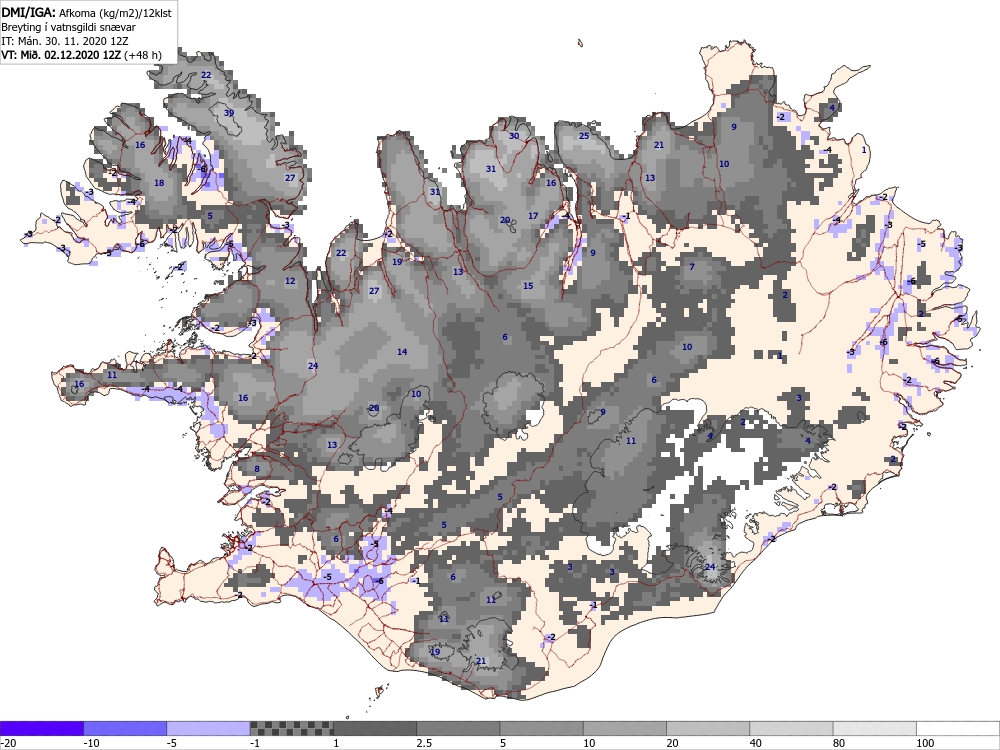Choose the gray 5 to 10 legend swatch

(541, 728)
